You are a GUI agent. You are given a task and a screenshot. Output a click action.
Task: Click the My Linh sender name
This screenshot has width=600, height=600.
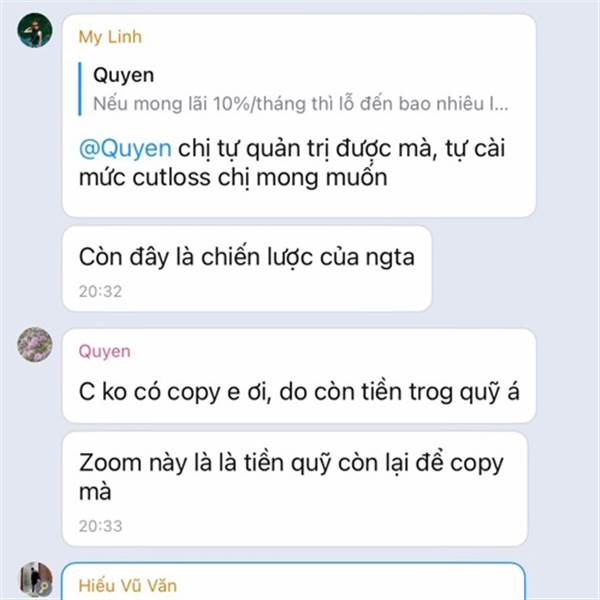pyautogui.click(x=110, y=37)
